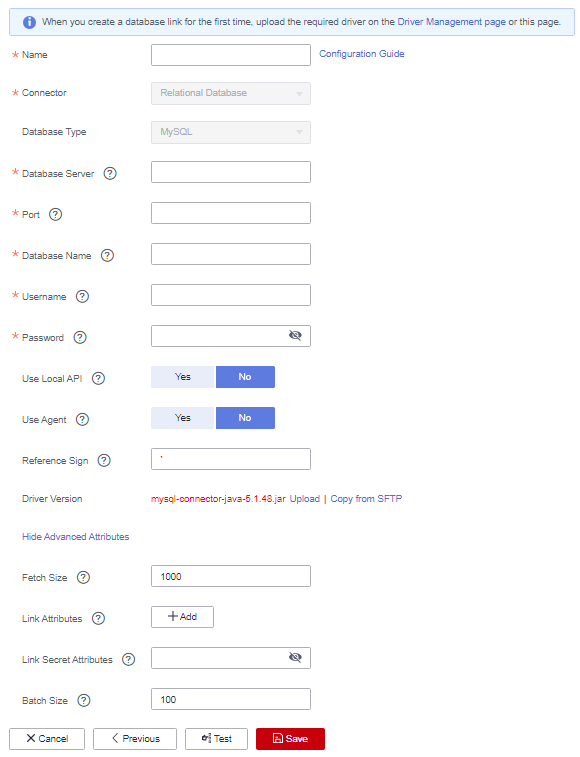580x757 pixels.
Task: Click the question mark next to Username
Action: [83, 296]
